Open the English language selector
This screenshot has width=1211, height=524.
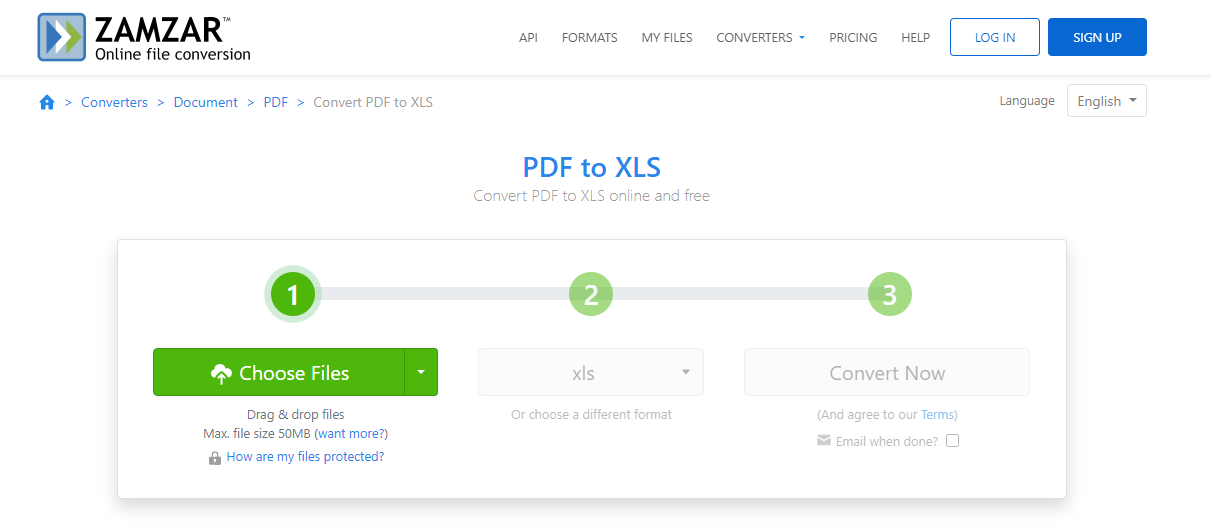tap(1107, 101)
